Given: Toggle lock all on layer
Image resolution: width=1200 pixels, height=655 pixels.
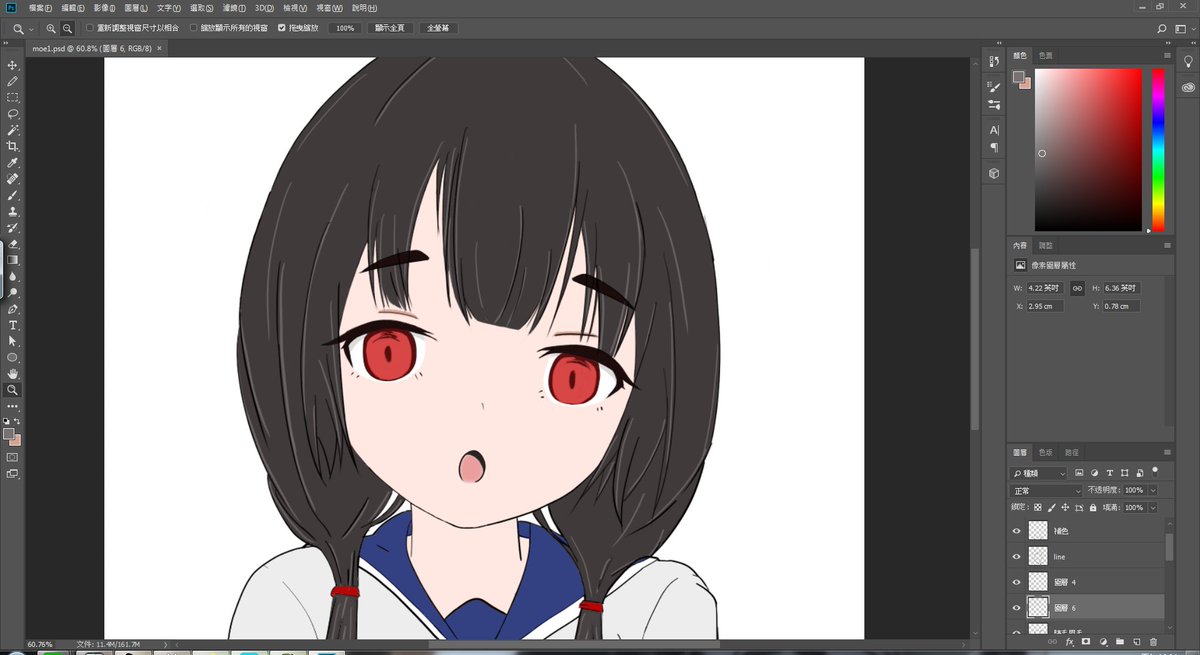Looking at the screenshot, I should click(1092, 508).
